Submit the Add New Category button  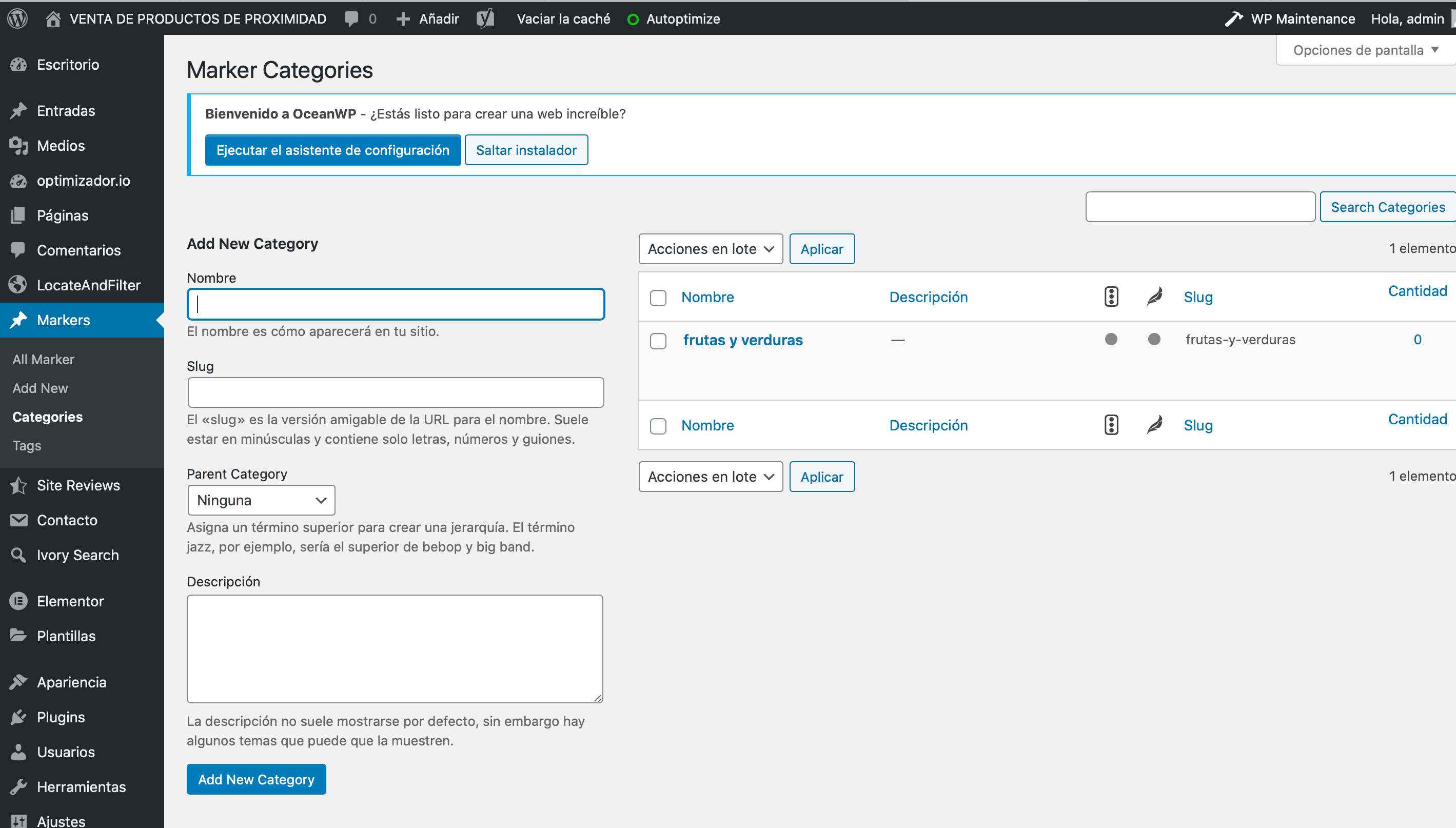256,779
